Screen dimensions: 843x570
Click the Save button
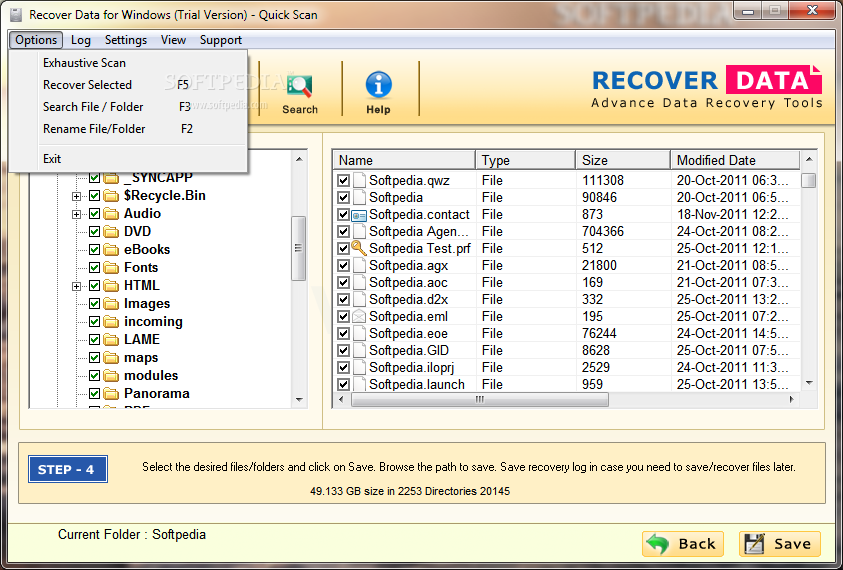tap(780, 544)
